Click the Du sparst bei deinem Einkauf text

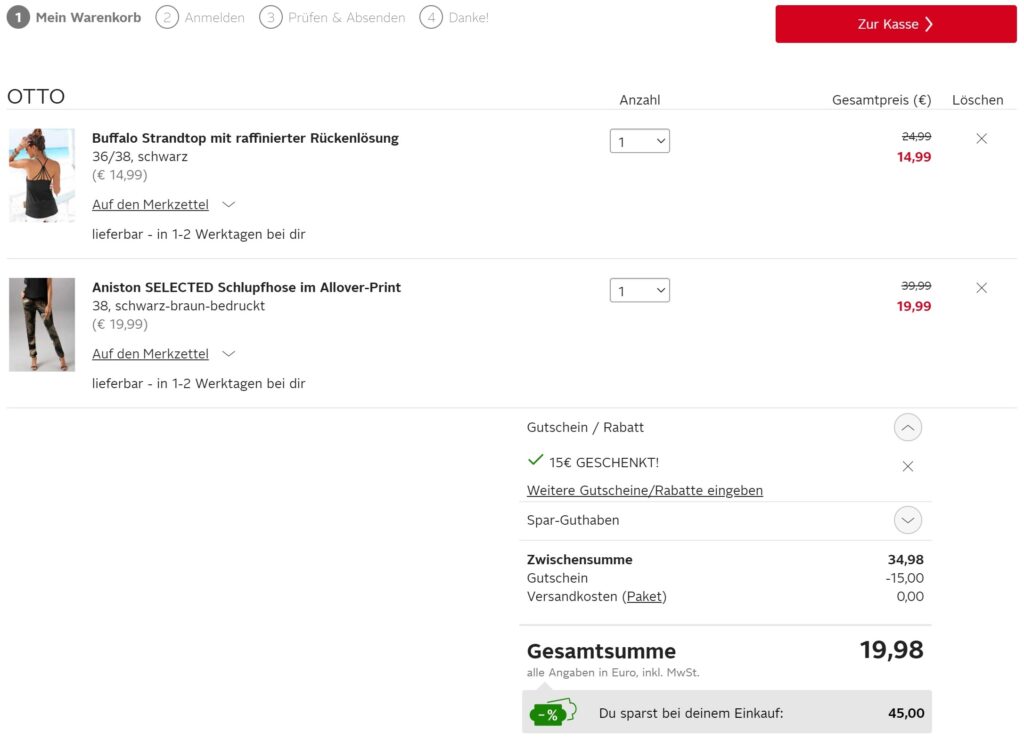coord(691,713)
